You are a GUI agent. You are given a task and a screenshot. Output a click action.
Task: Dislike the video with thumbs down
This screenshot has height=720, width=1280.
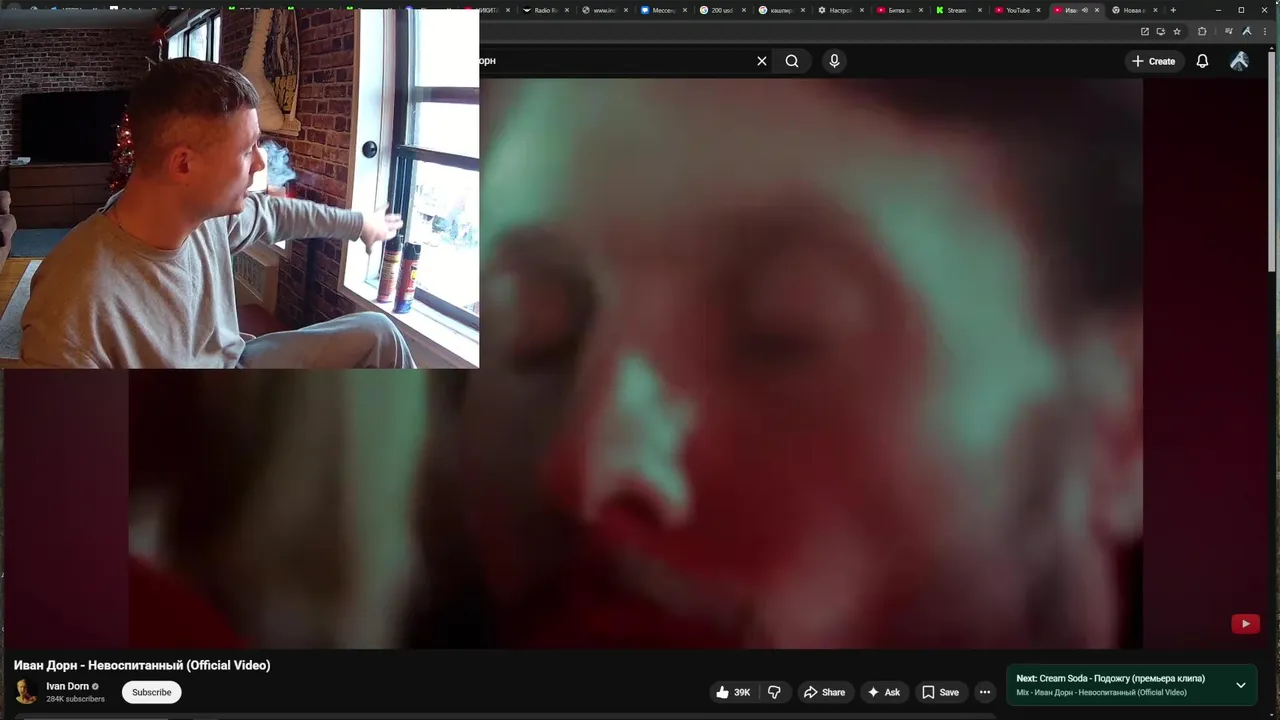(x=774, y=692)
